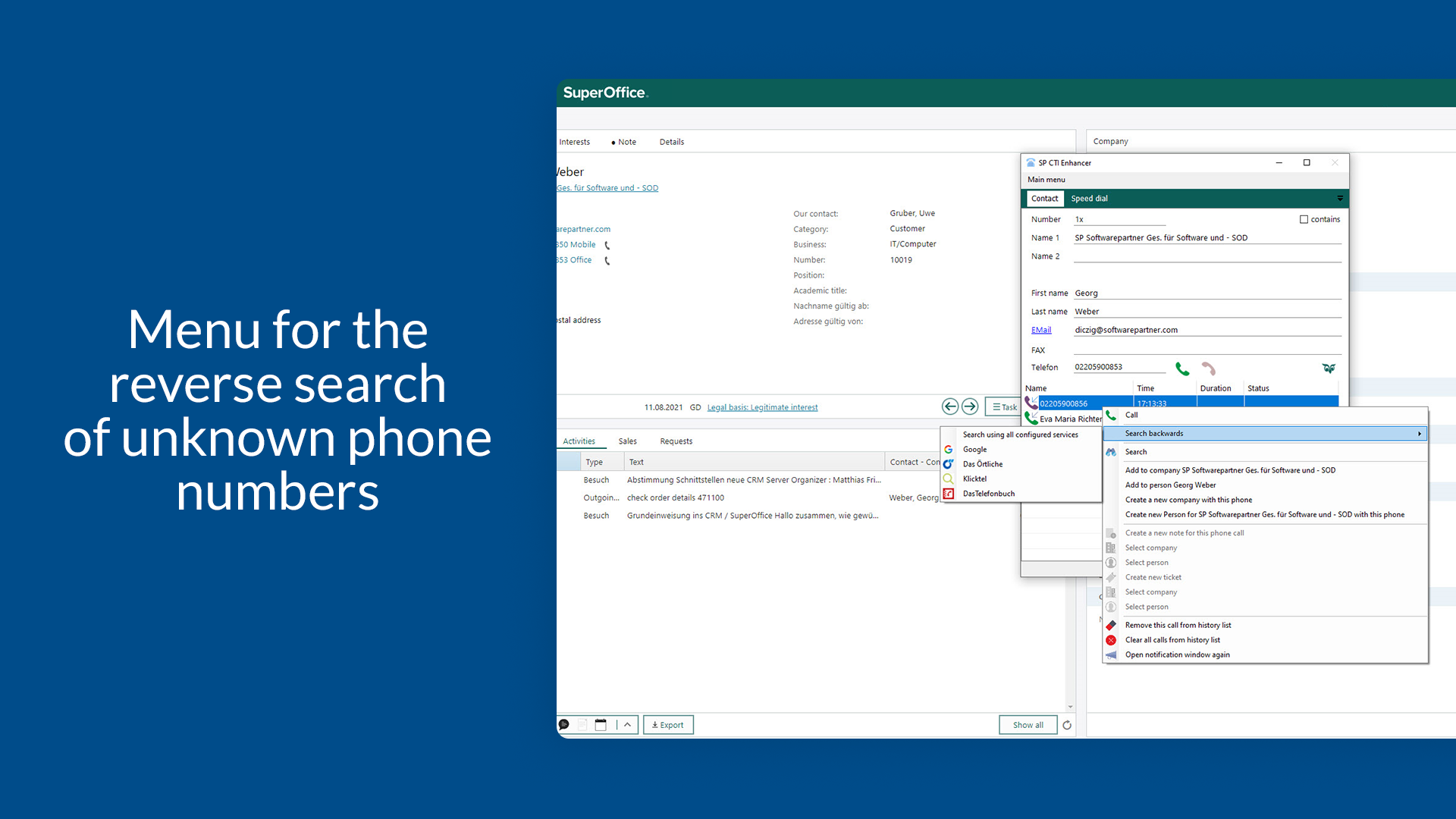Click the First name field containing Georg

tap(1207, 293)
